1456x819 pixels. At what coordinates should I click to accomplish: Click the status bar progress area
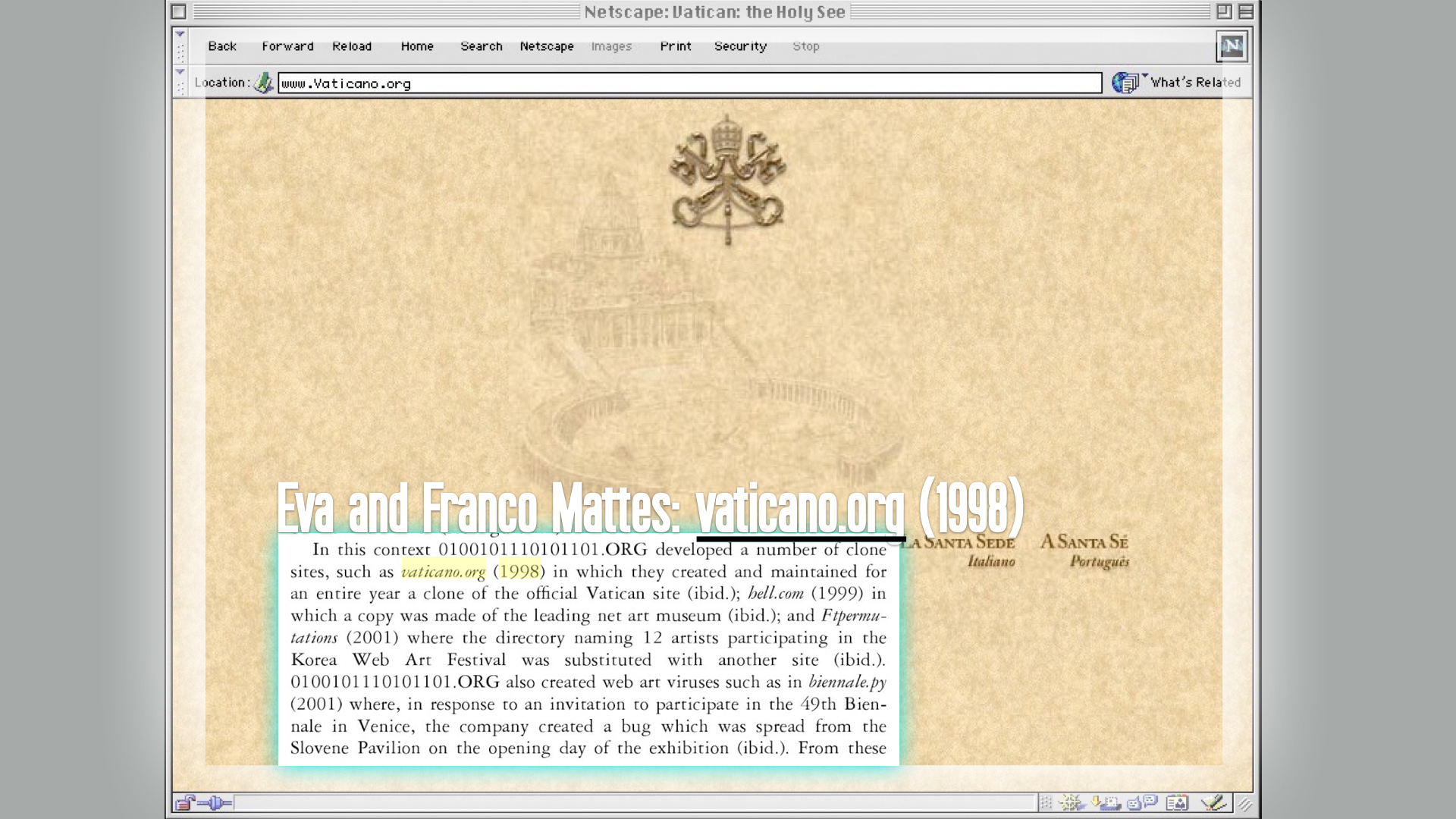(x=635, y=802)
